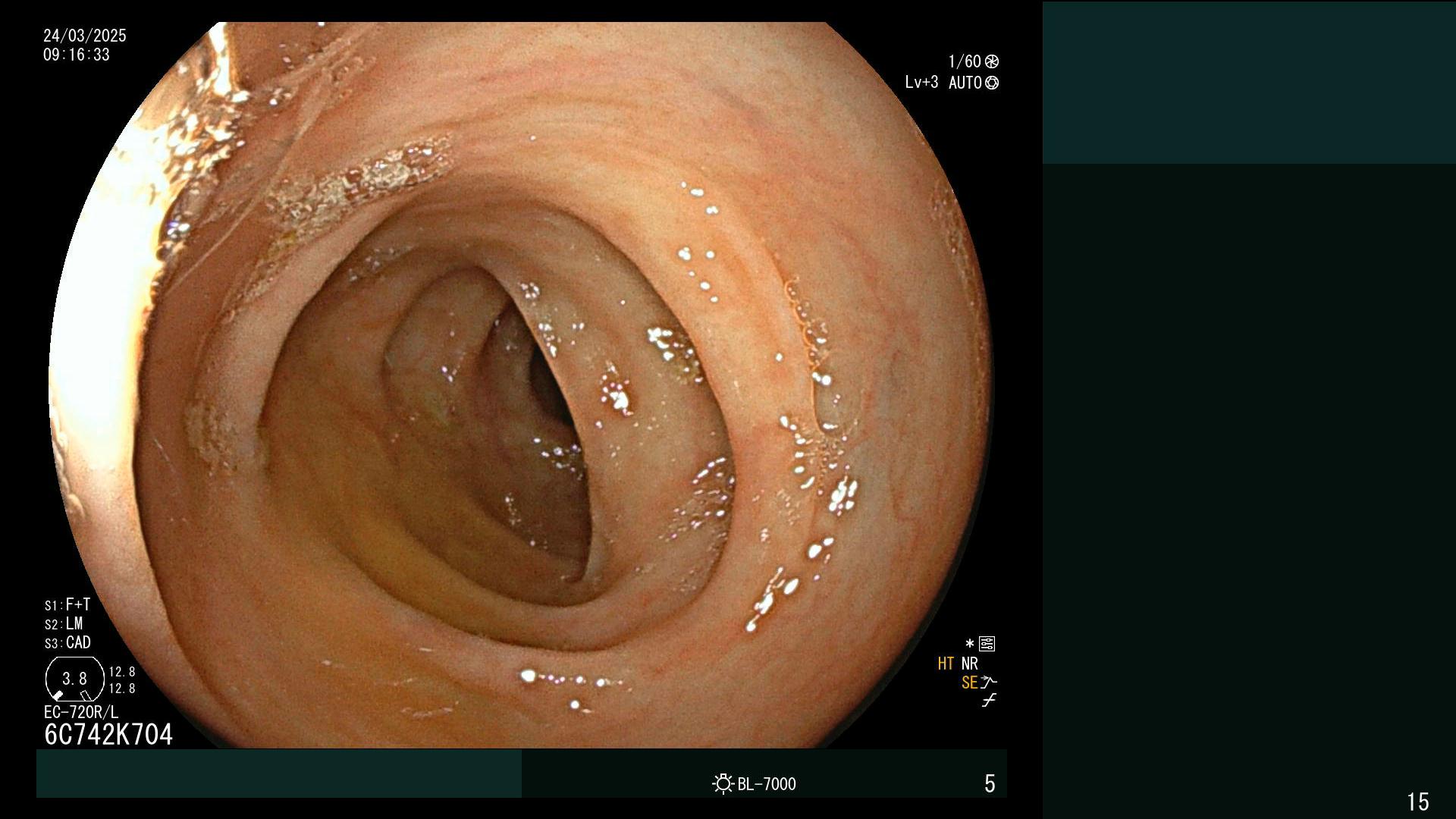Image resolution: width=1456 pixels, height=819 pixels.
Task: Click the NR noise reduction indicator
Action: coord(970,664)
